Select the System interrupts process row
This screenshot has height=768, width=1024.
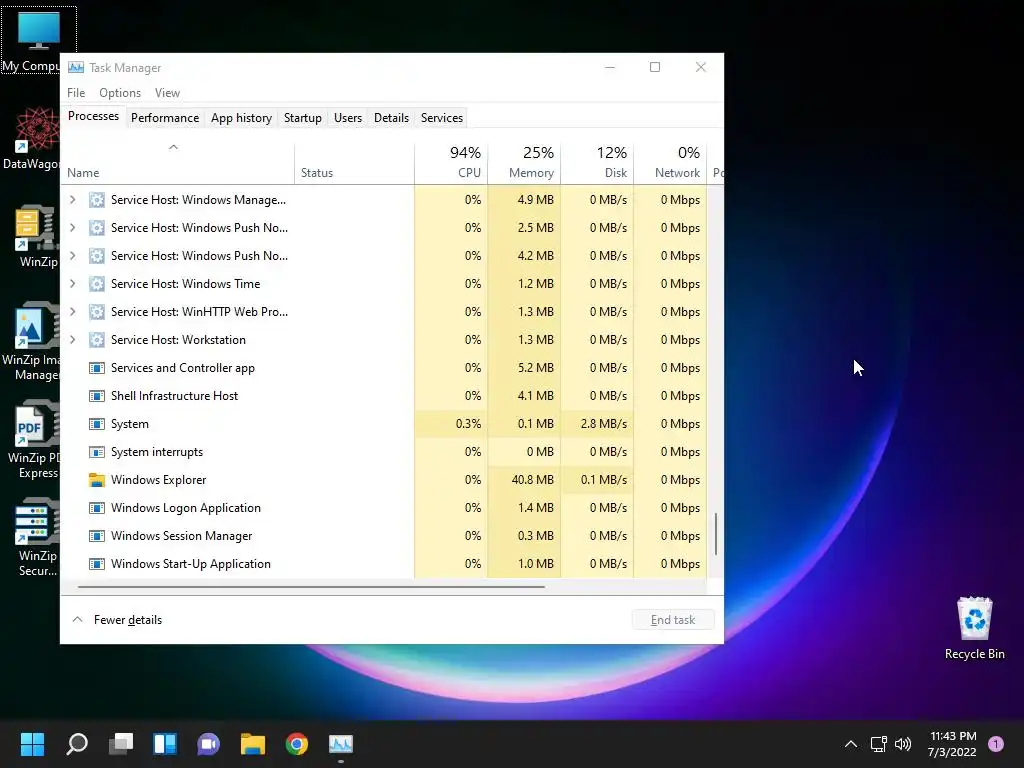coord(384,453)
